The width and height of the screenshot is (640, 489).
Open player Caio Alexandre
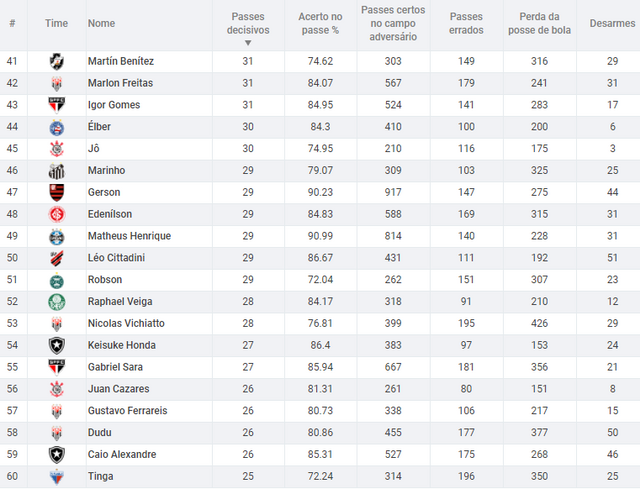[x=122, y=454]
